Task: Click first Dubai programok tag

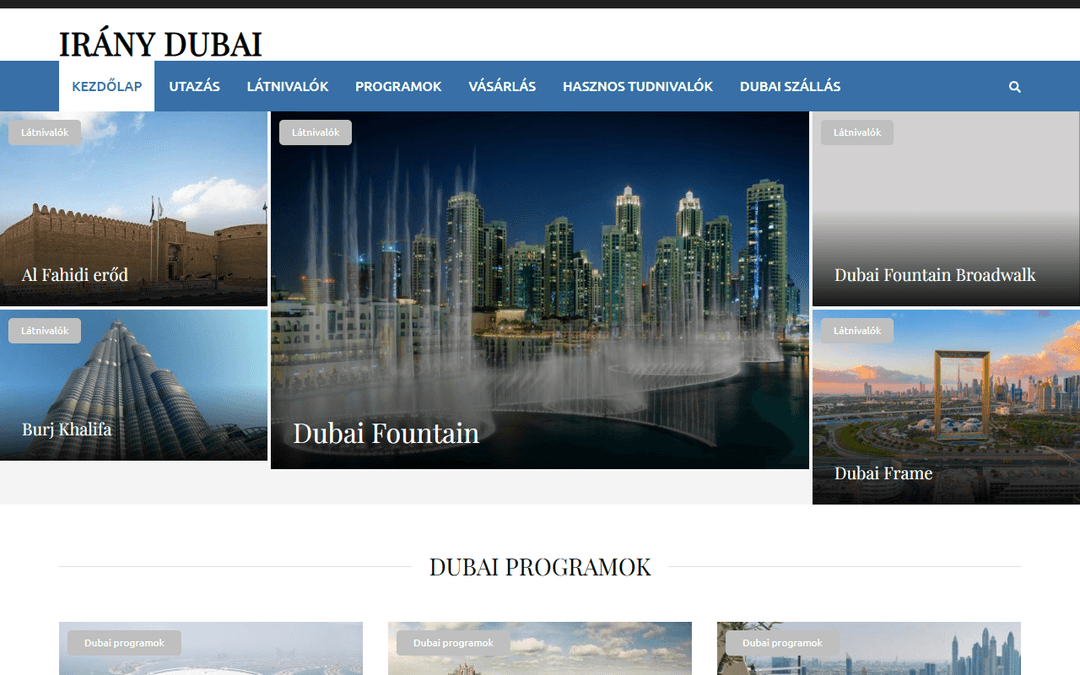Action: point(124,643)
